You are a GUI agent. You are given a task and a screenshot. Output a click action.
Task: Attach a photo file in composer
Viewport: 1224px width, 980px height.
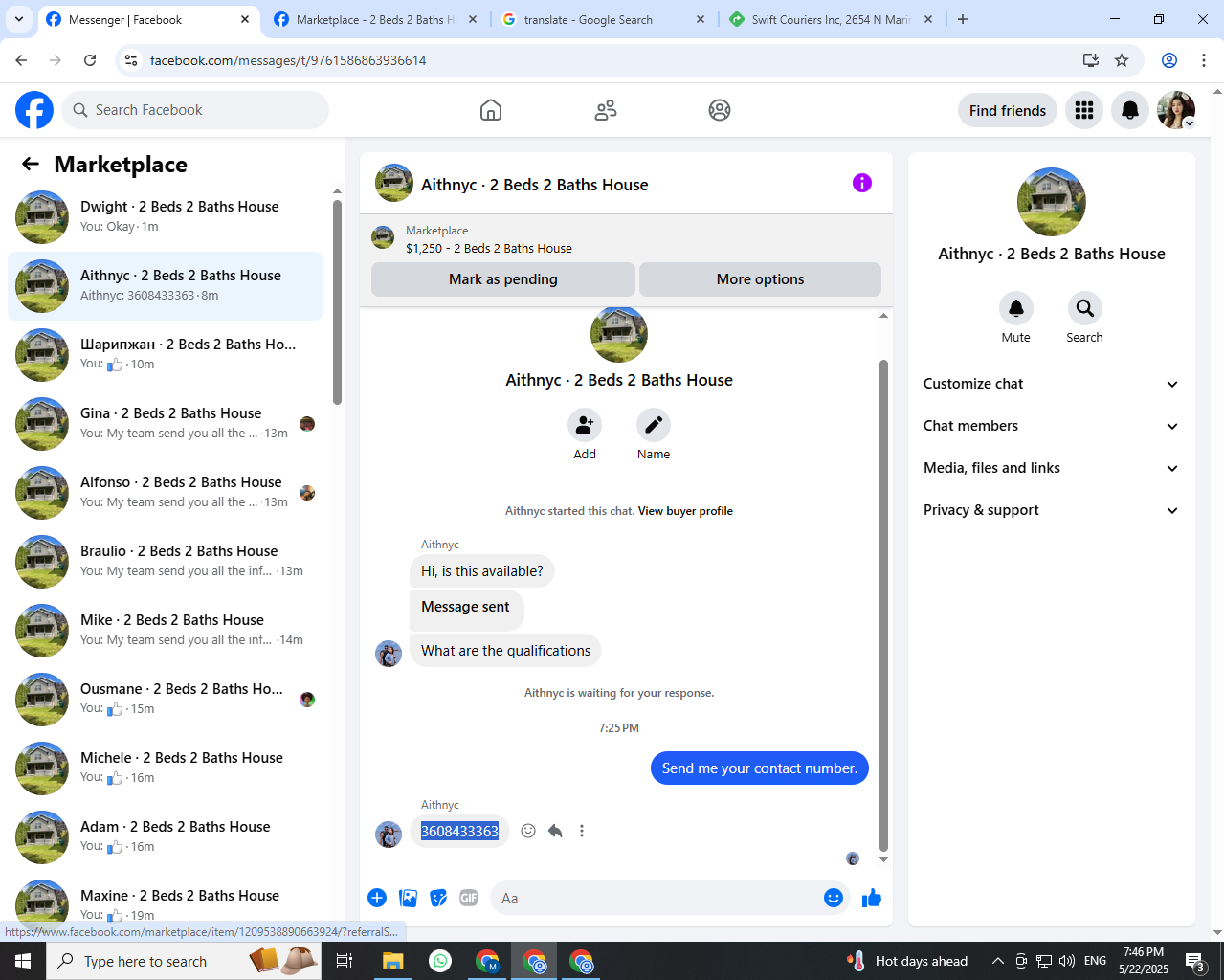tap(409, 898)
